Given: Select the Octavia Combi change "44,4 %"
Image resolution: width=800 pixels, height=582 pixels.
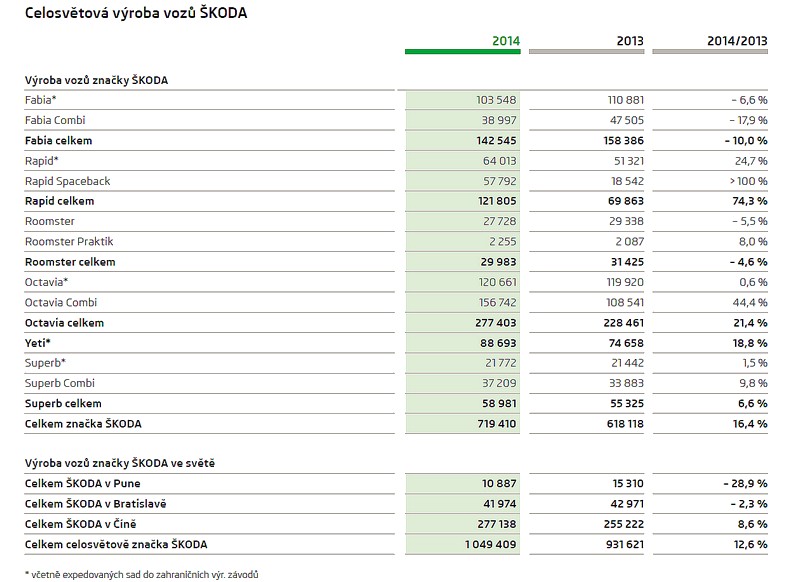Looking at the screenshot, I should 750,302.
